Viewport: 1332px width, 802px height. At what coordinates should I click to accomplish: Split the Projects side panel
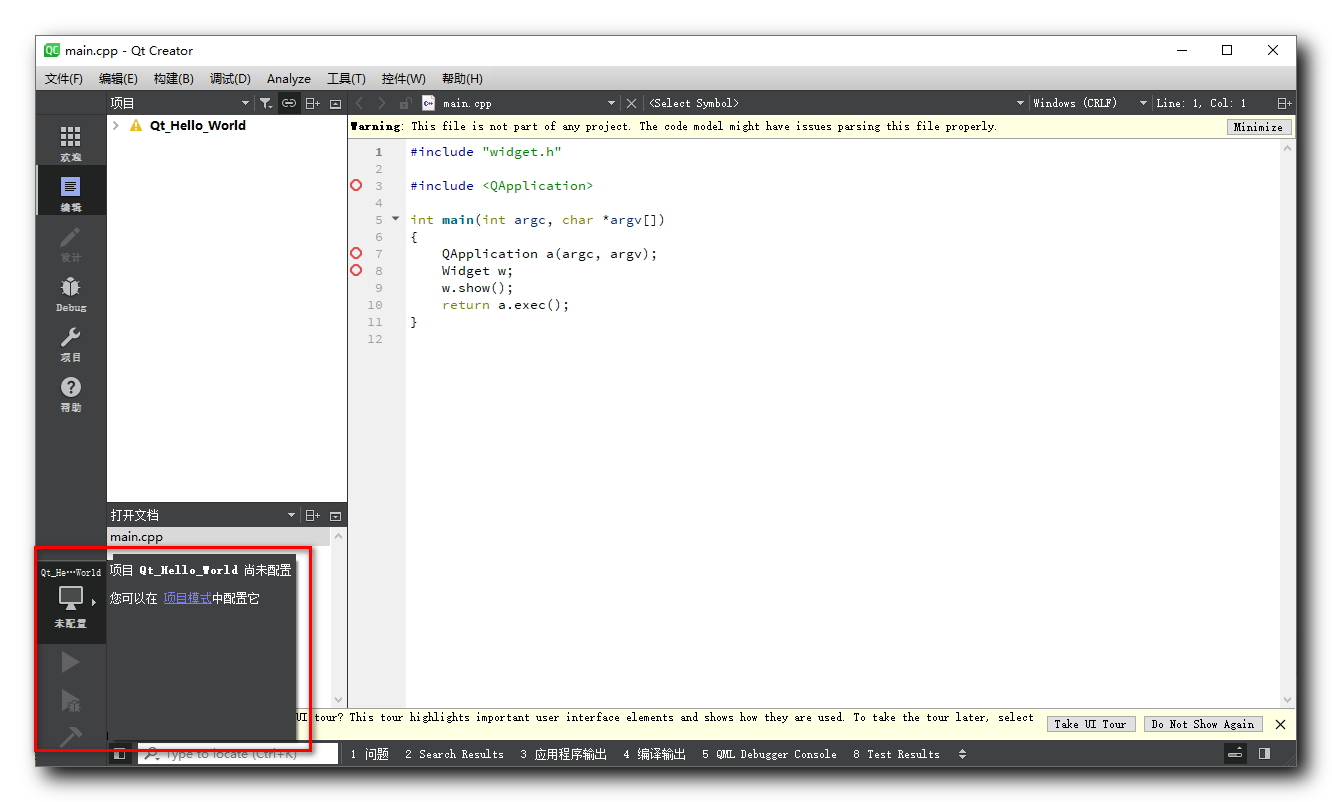[313, 103]
